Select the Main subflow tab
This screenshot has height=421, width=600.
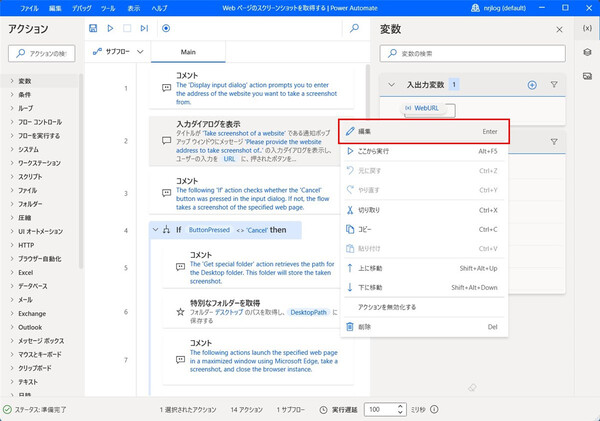pos(187,51)
